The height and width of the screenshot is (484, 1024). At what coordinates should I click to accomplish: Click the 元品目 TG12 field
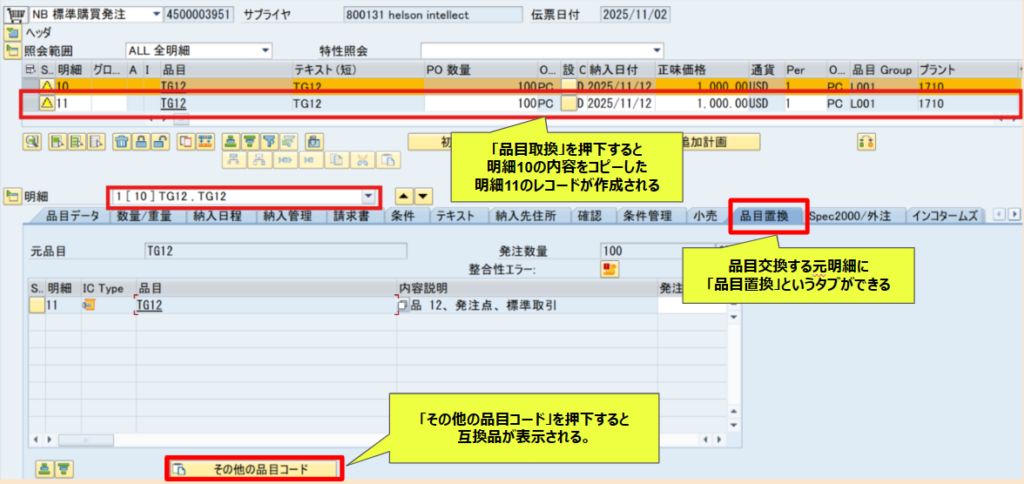[x=275, y=251]
